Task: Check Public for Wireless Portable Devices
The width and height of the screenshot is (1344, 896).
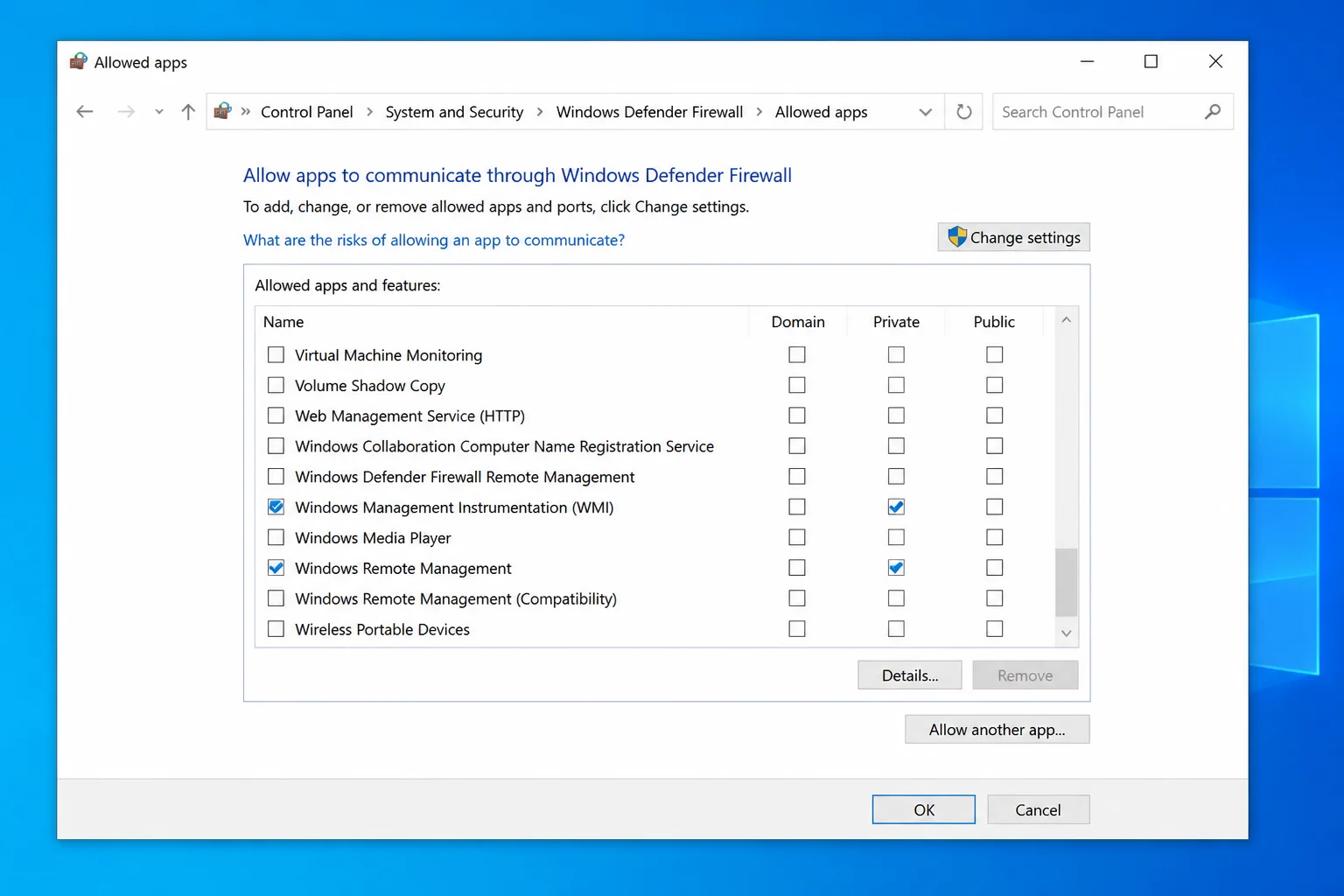Action: tap(994, 629)
